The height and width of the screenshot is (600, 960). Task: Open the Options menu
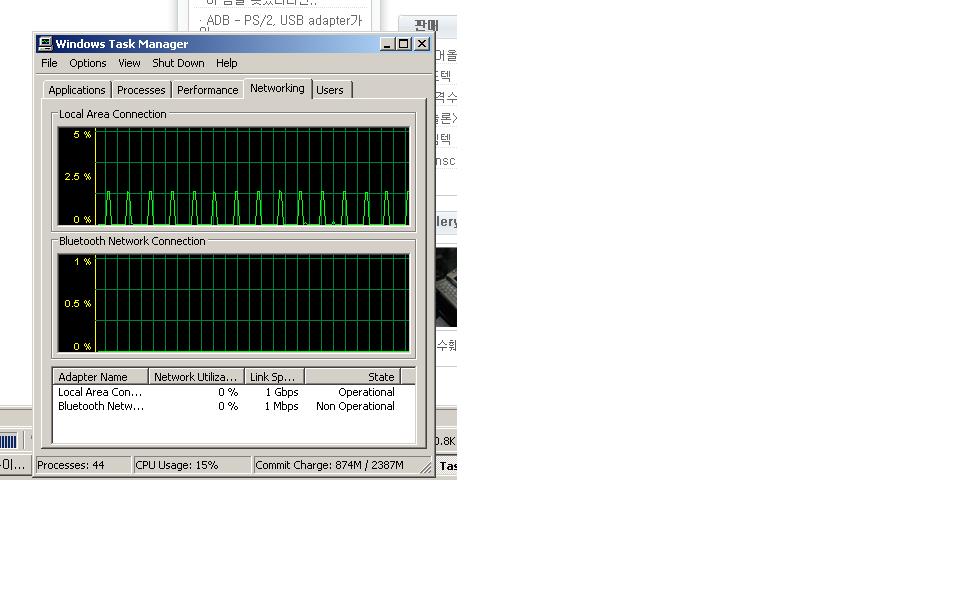click(88, 63)
